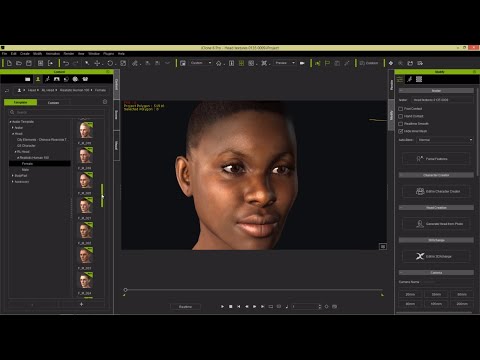Click the 200mm camera lens button
480x360 pixels.
[x=462, y=304]
